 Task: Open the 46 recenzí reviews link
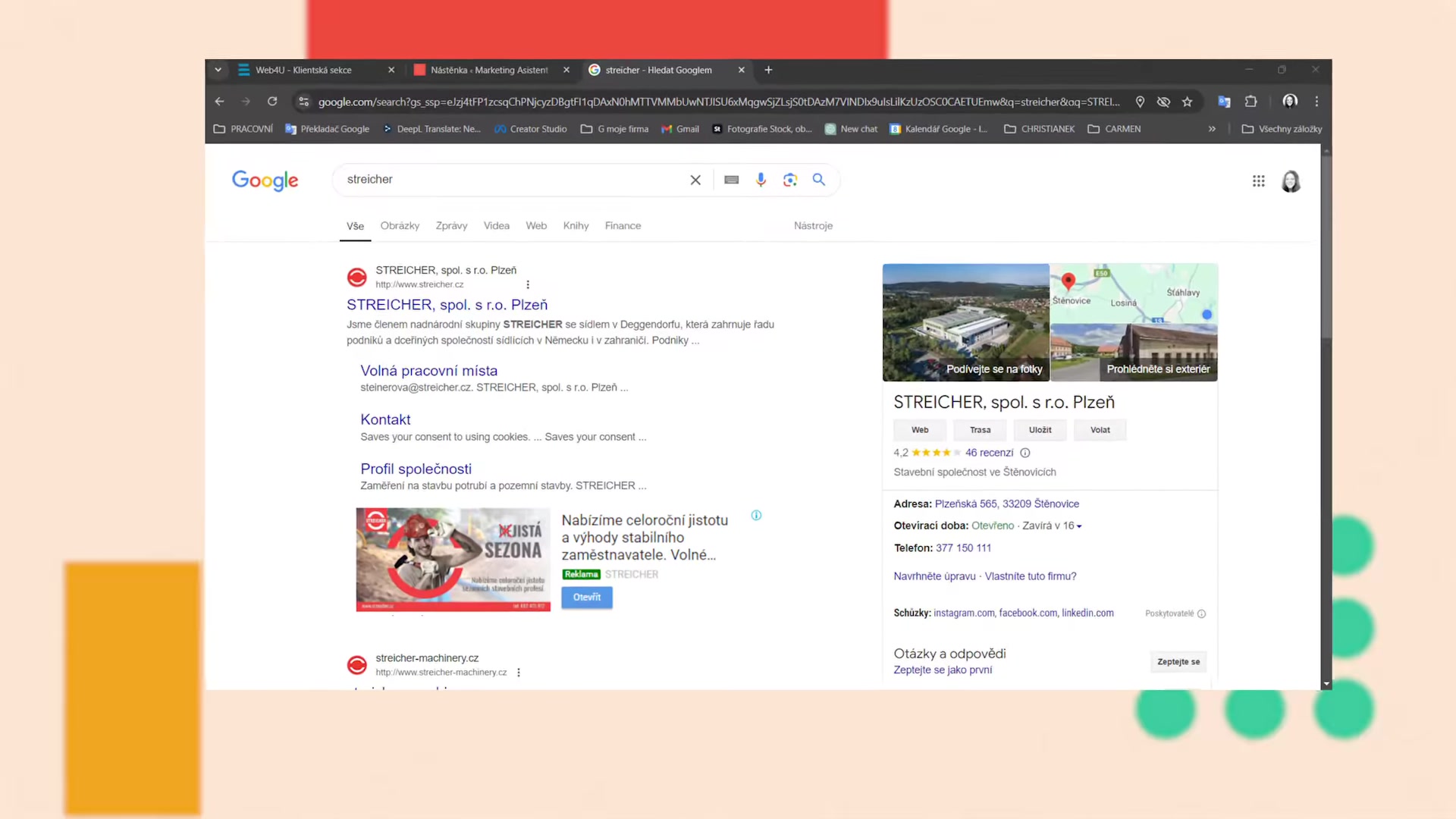pos(989,453)
